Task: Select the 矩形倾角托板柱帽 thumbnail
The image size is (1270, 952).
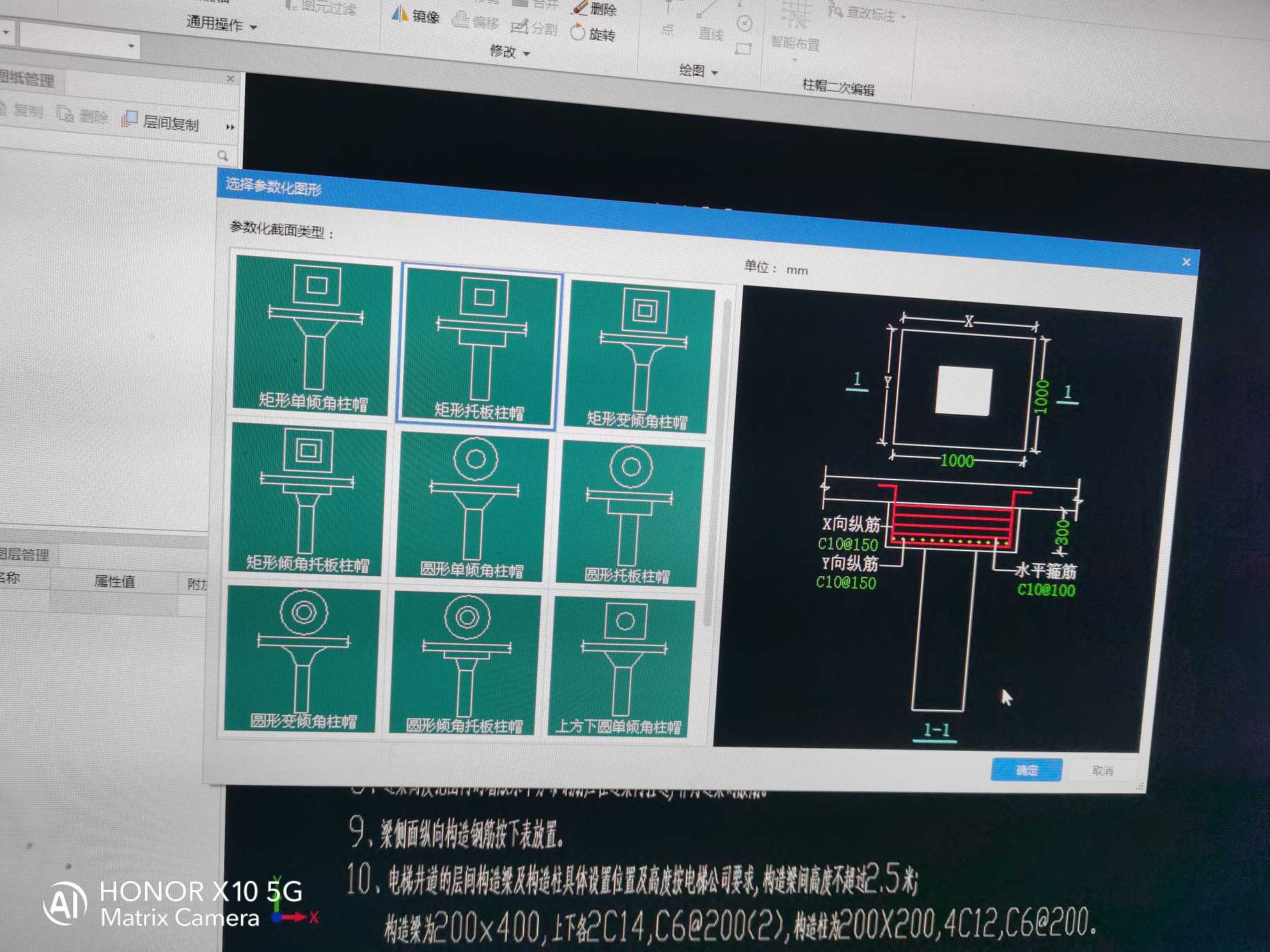Action: 307,498
